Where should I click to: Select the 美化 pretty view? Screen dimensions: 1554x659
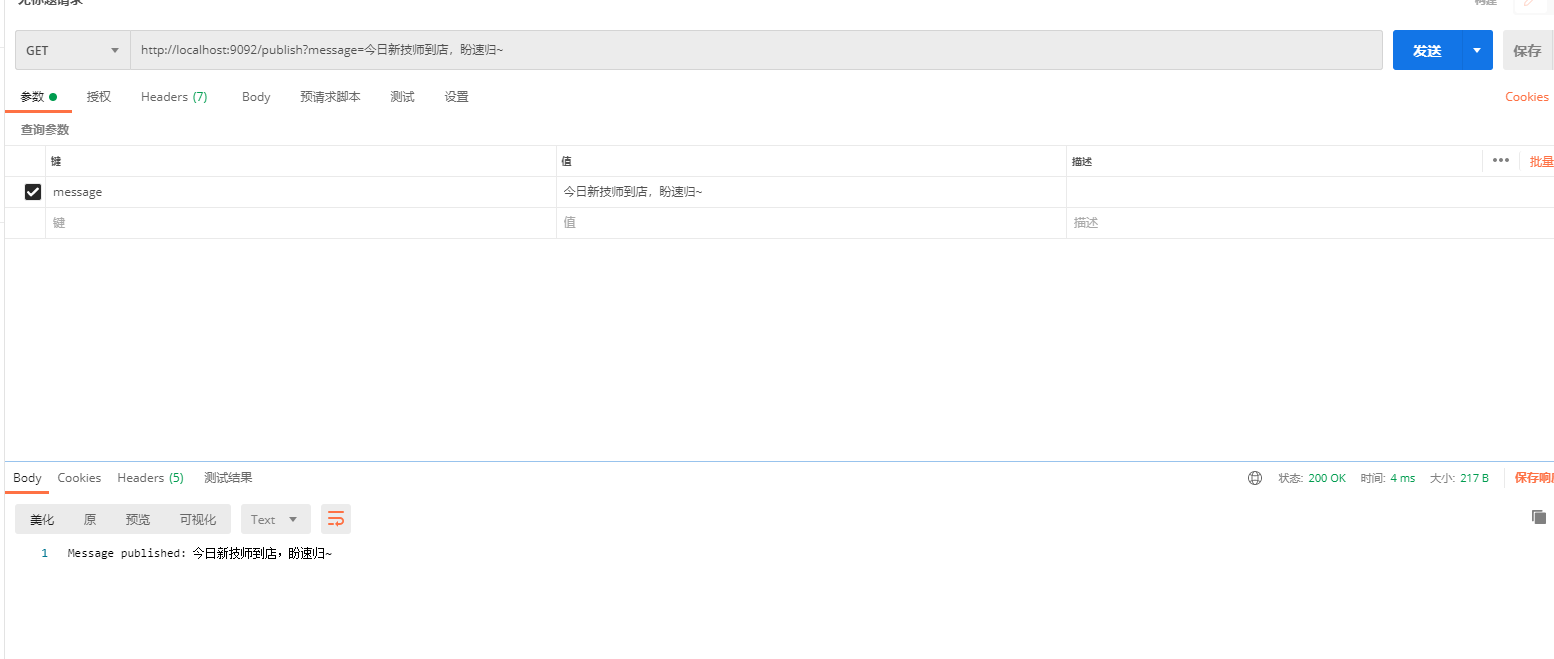pos(42,519)
